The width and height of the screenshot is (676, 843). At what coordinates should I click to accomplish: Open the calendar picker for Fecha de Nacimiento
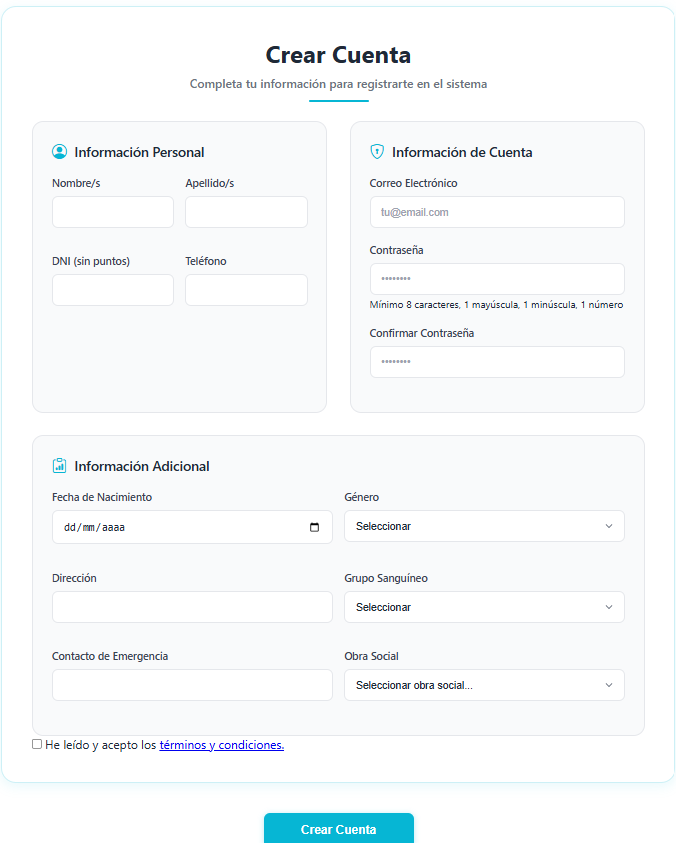[x=314, y=527]
